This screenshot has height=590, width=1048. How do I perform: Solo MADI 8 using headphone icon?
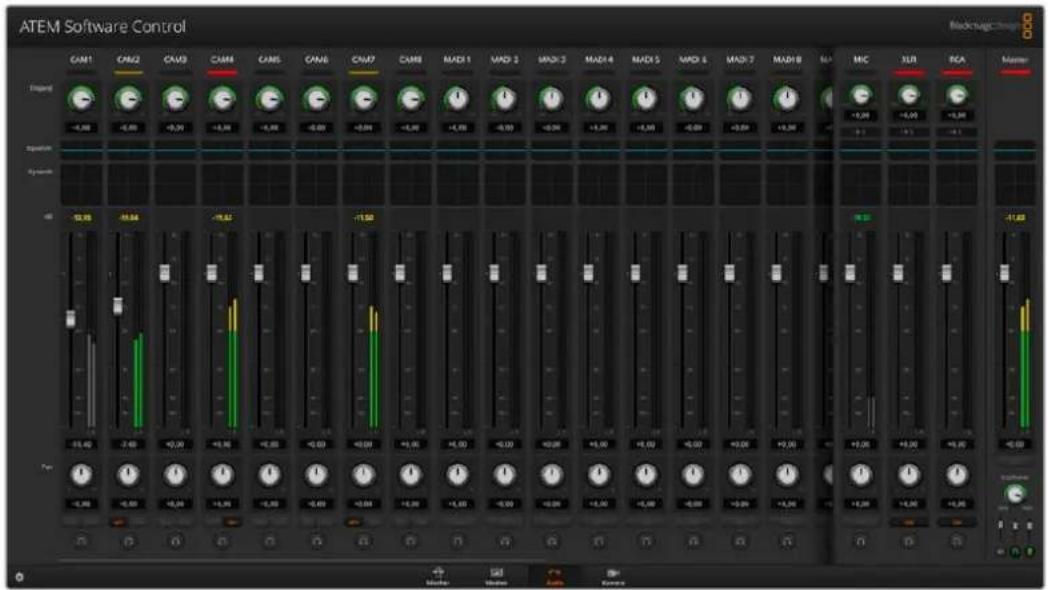coord(787,541)
